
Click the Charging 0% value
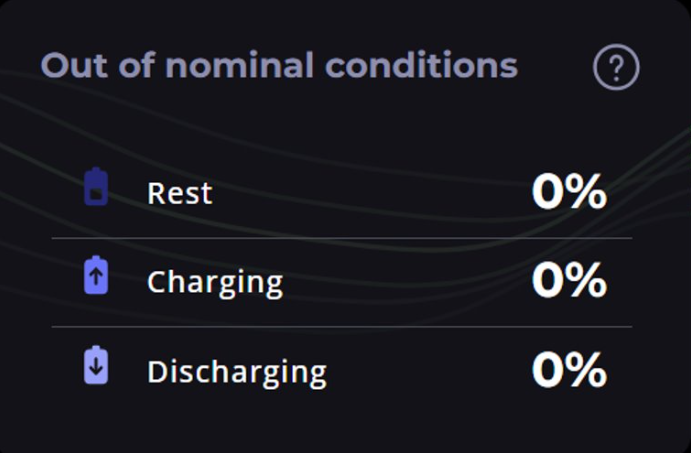[568, 281]
